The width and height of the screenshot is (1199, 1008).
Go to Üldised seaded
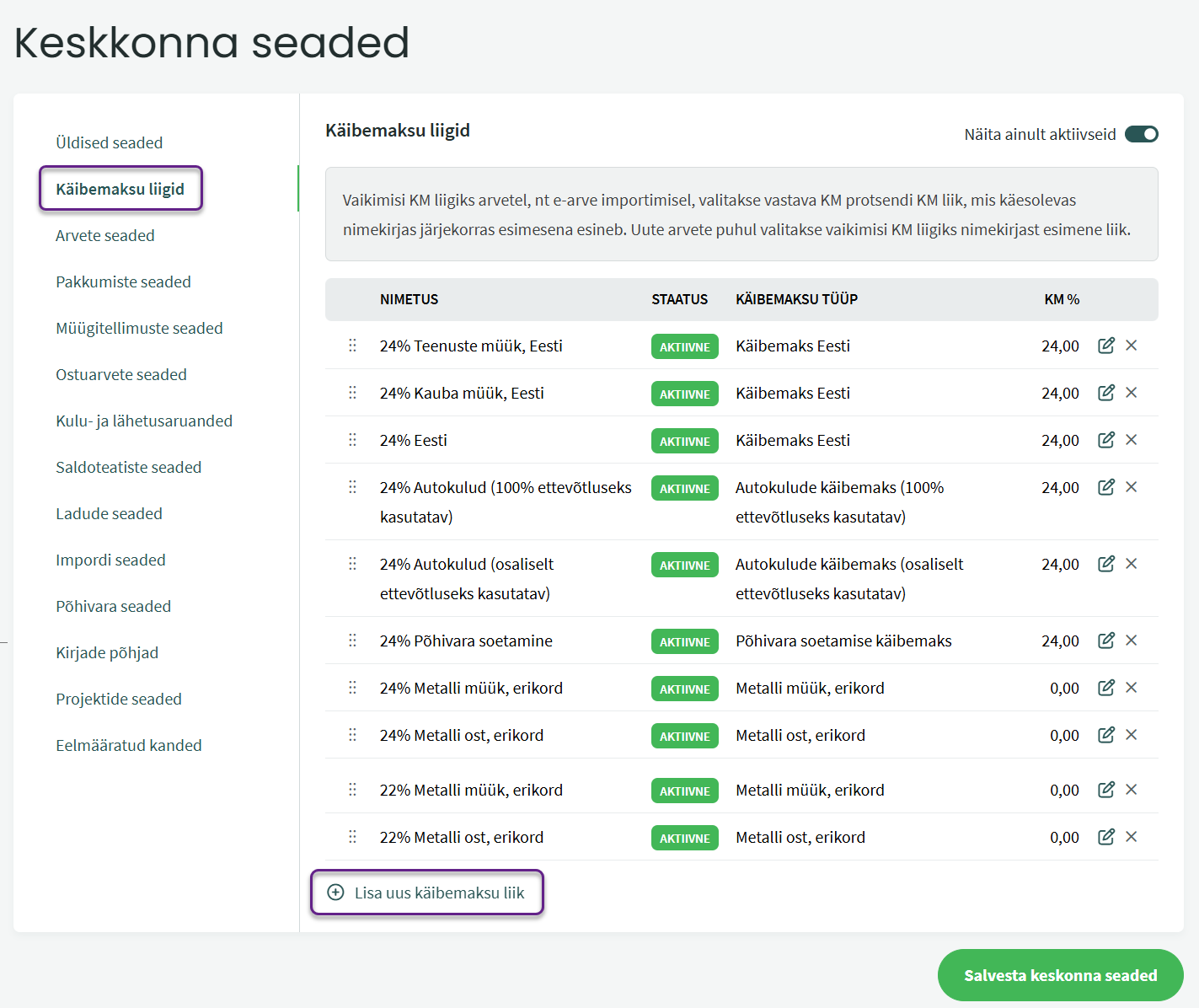click(110, 142)
